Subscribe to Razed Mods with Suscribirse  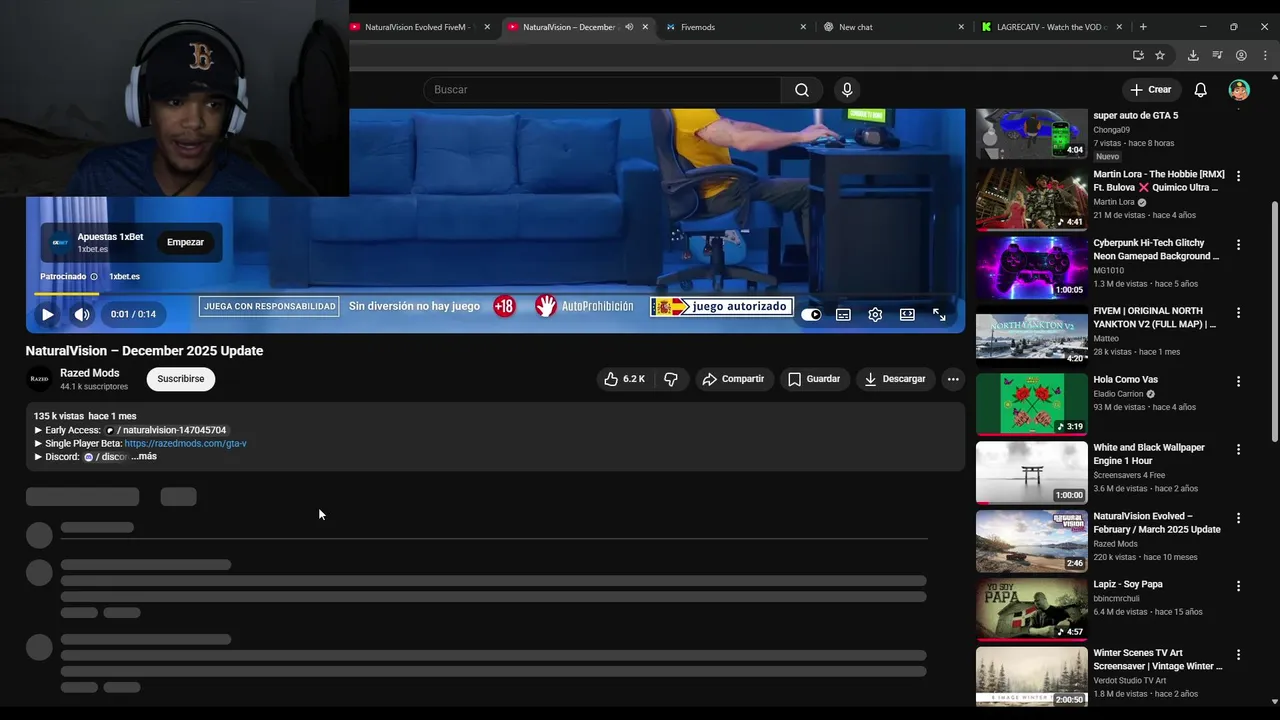tap(181, 379)
